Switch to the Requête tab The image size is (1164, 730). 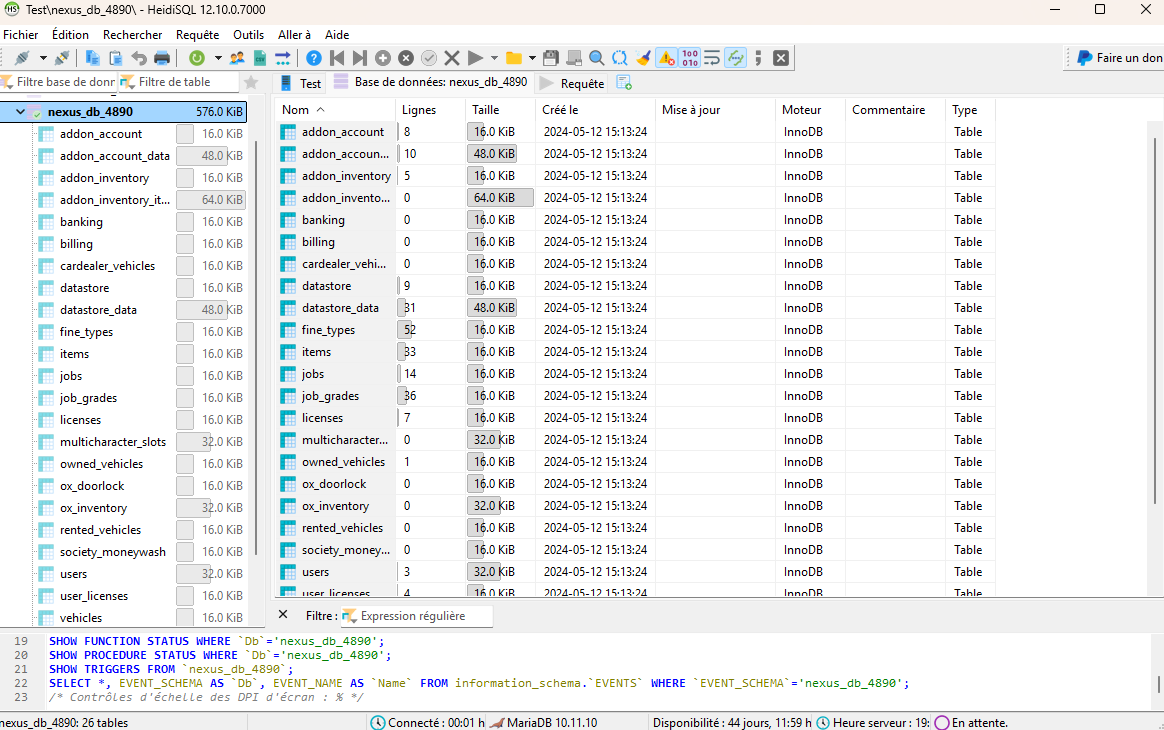coord(572,83)
